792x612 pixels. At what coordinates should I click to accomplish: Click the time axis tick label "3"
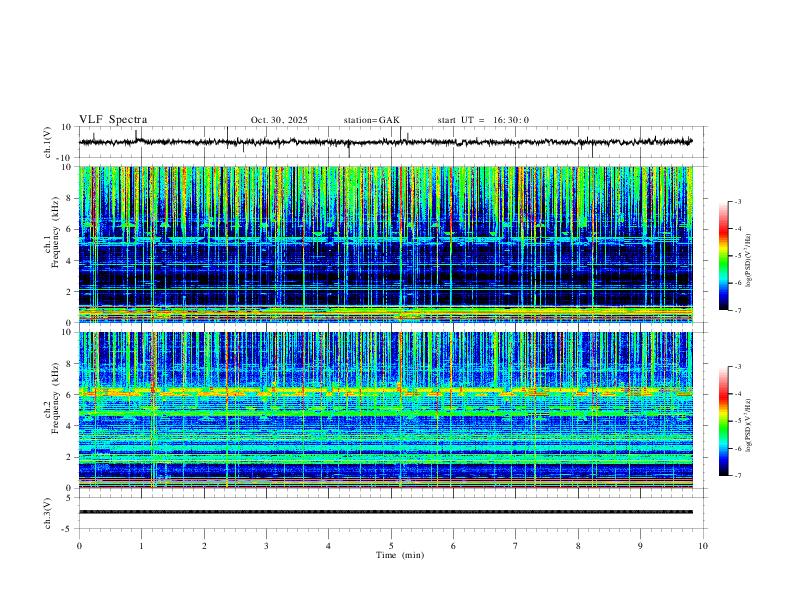coord(266,546)
